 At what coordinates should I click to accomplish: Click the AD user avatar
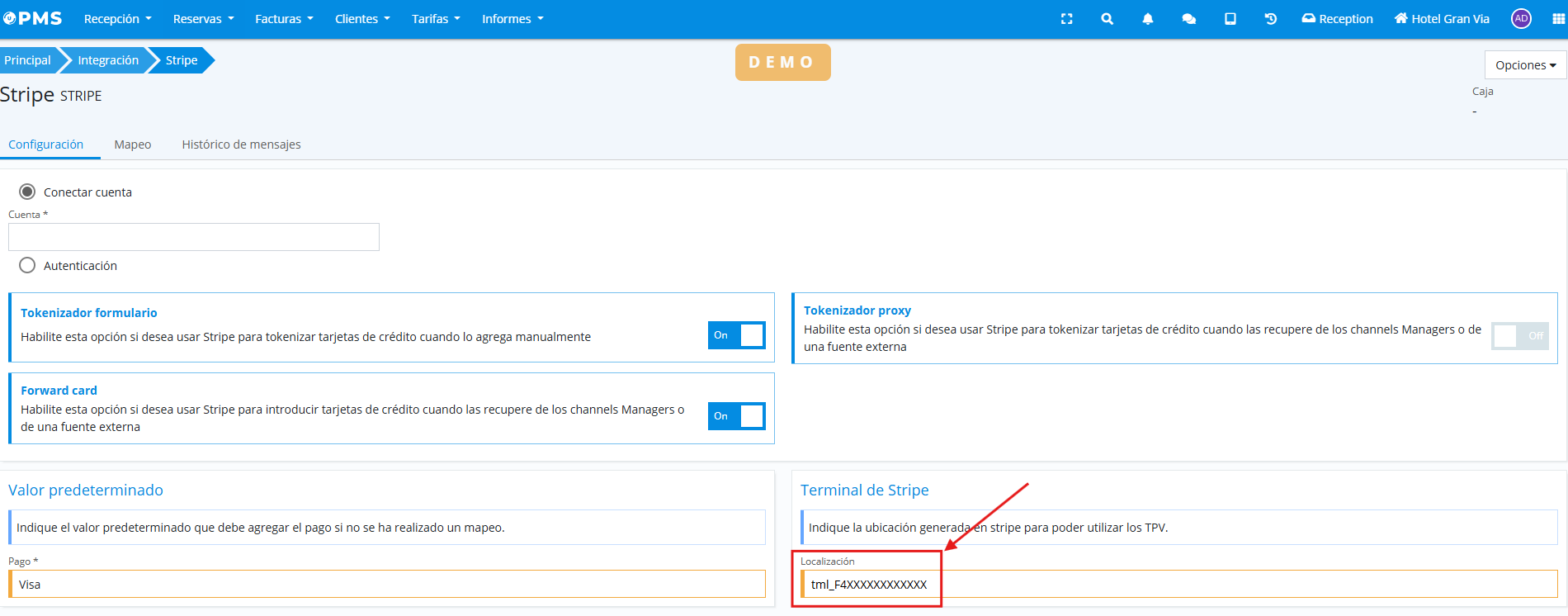pos(1521,19)
